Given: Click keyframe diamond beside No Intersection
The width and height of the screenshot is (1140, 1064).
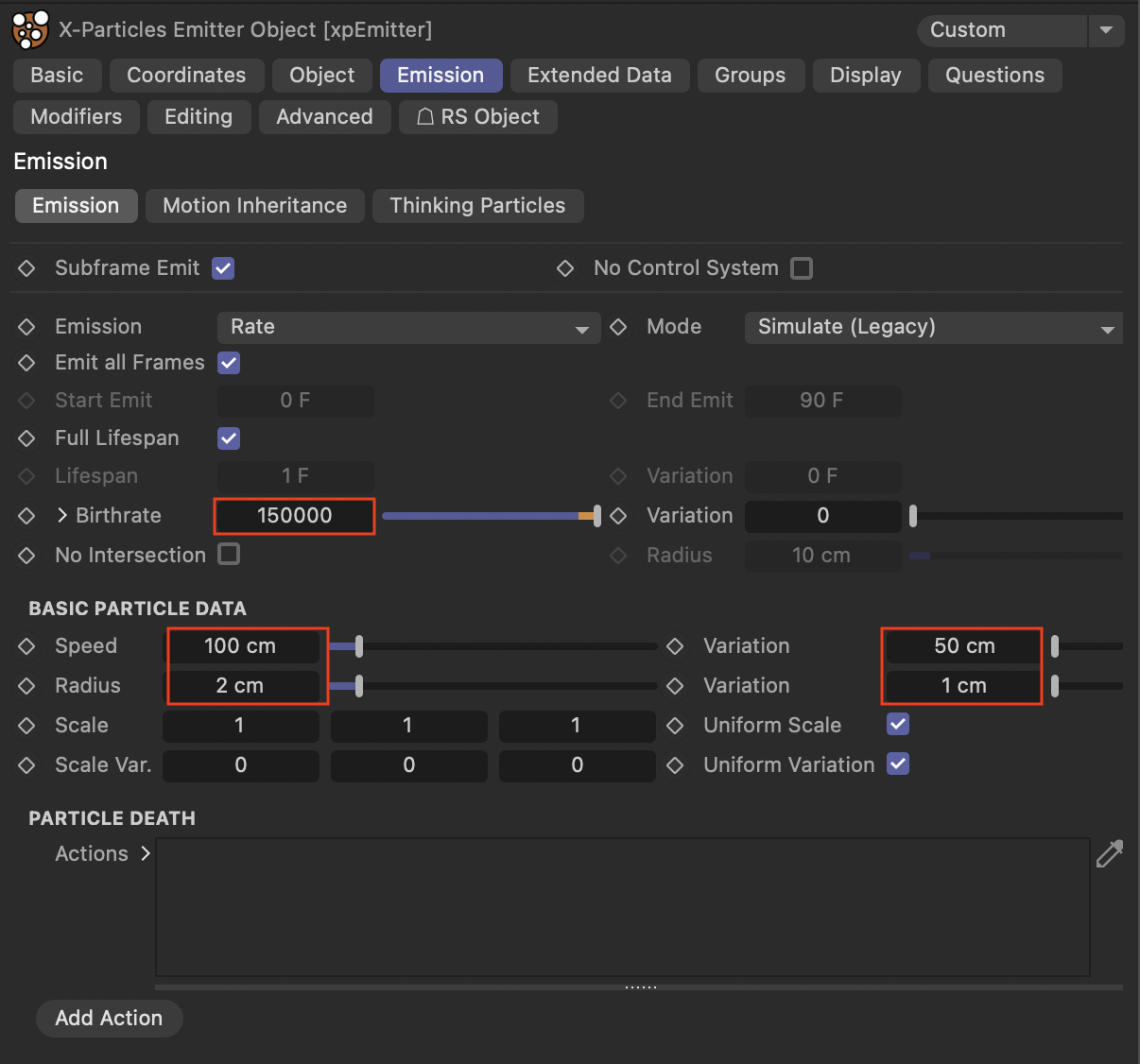Looking at the screenshot, I should (26, 556).
